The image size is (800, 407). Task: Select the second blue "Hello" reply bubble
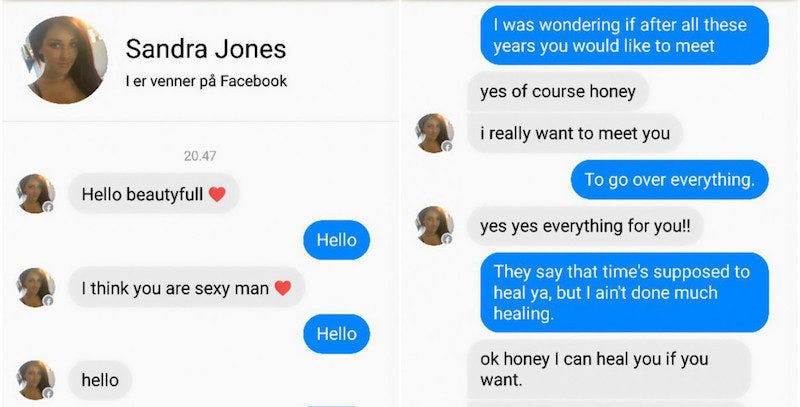[x=337, y=334]
